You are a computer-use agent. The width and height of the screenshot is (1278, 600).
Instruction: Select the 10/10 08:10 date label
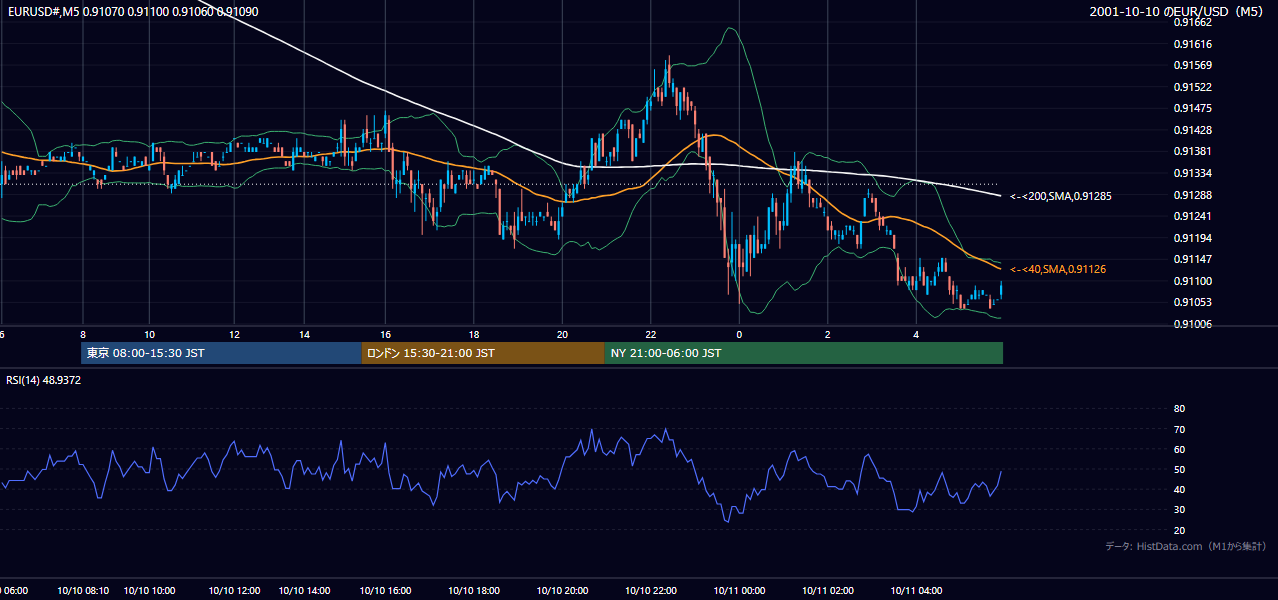click(x=83, y=591)
